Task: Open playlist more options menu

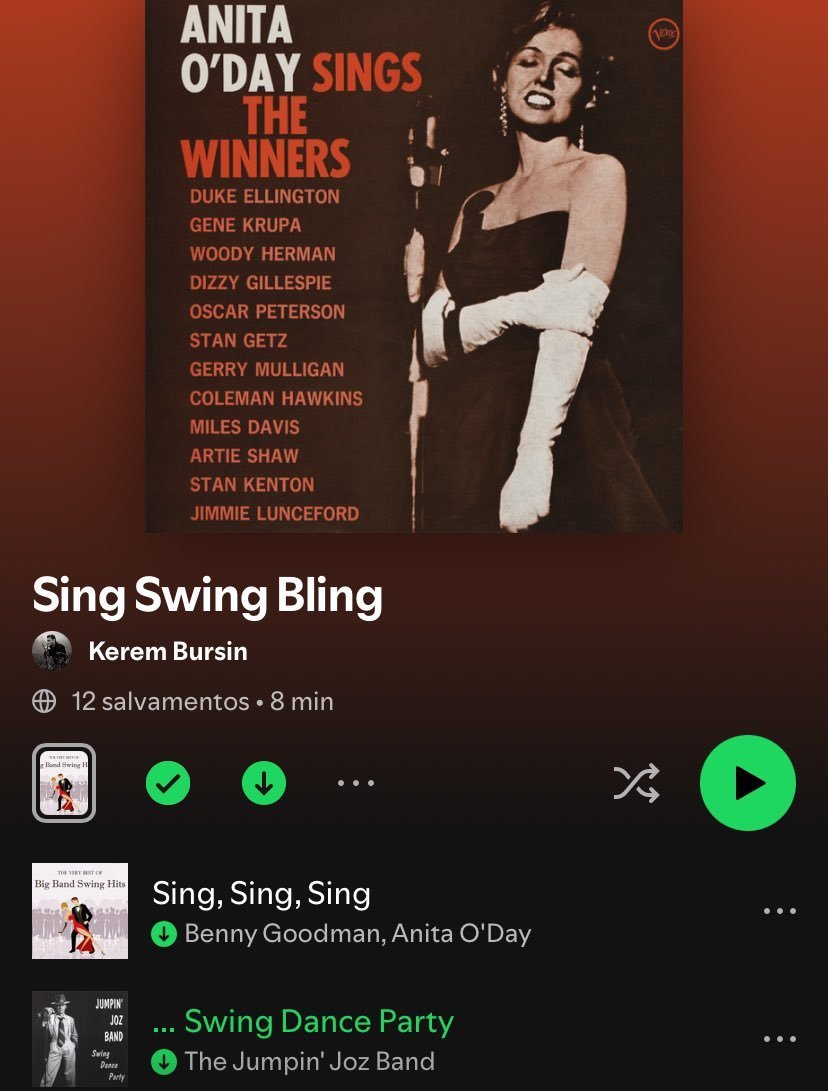Action: pos(356,783)
